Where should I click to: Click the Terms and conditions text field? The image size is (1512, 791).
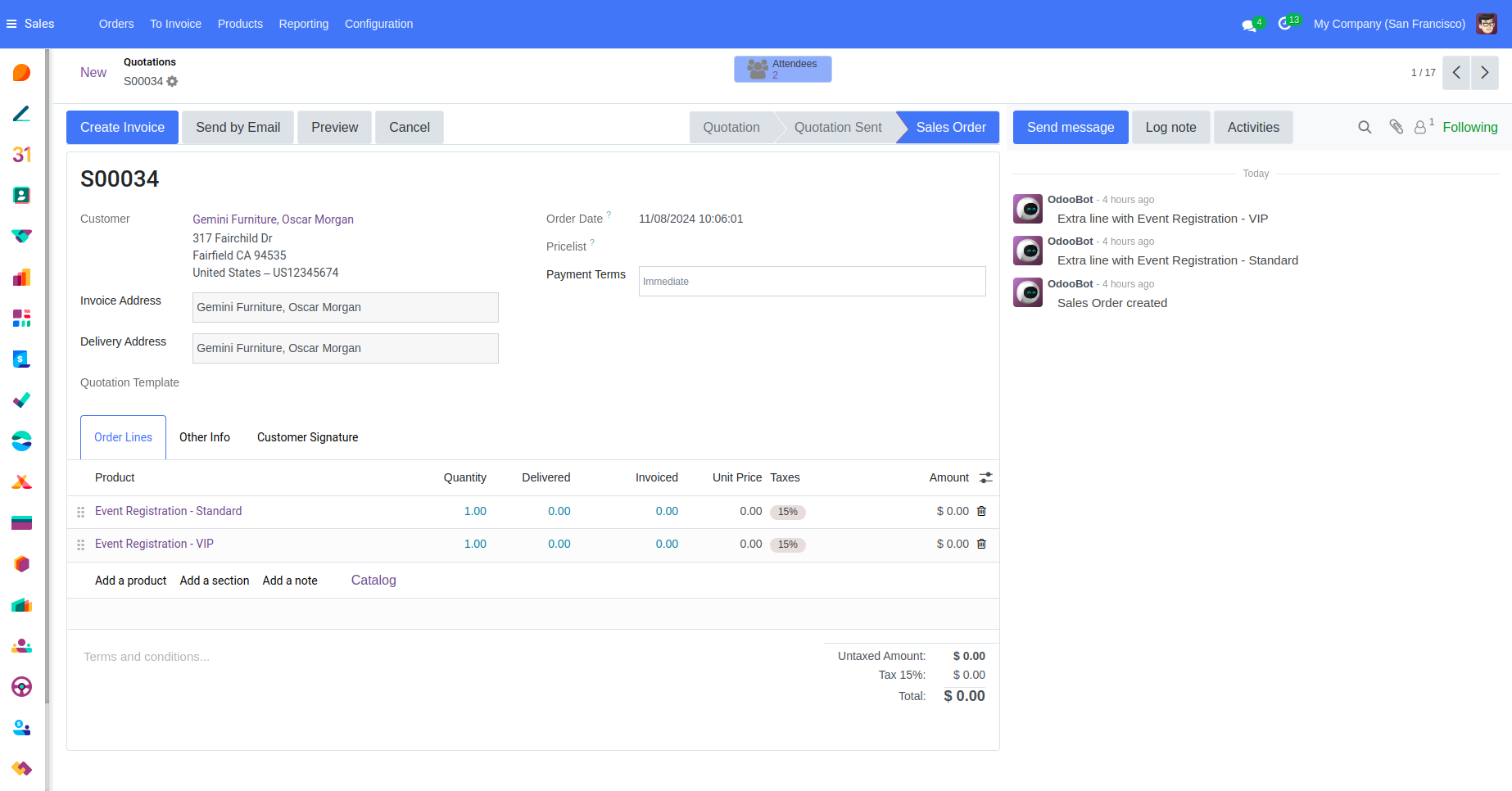328,657
